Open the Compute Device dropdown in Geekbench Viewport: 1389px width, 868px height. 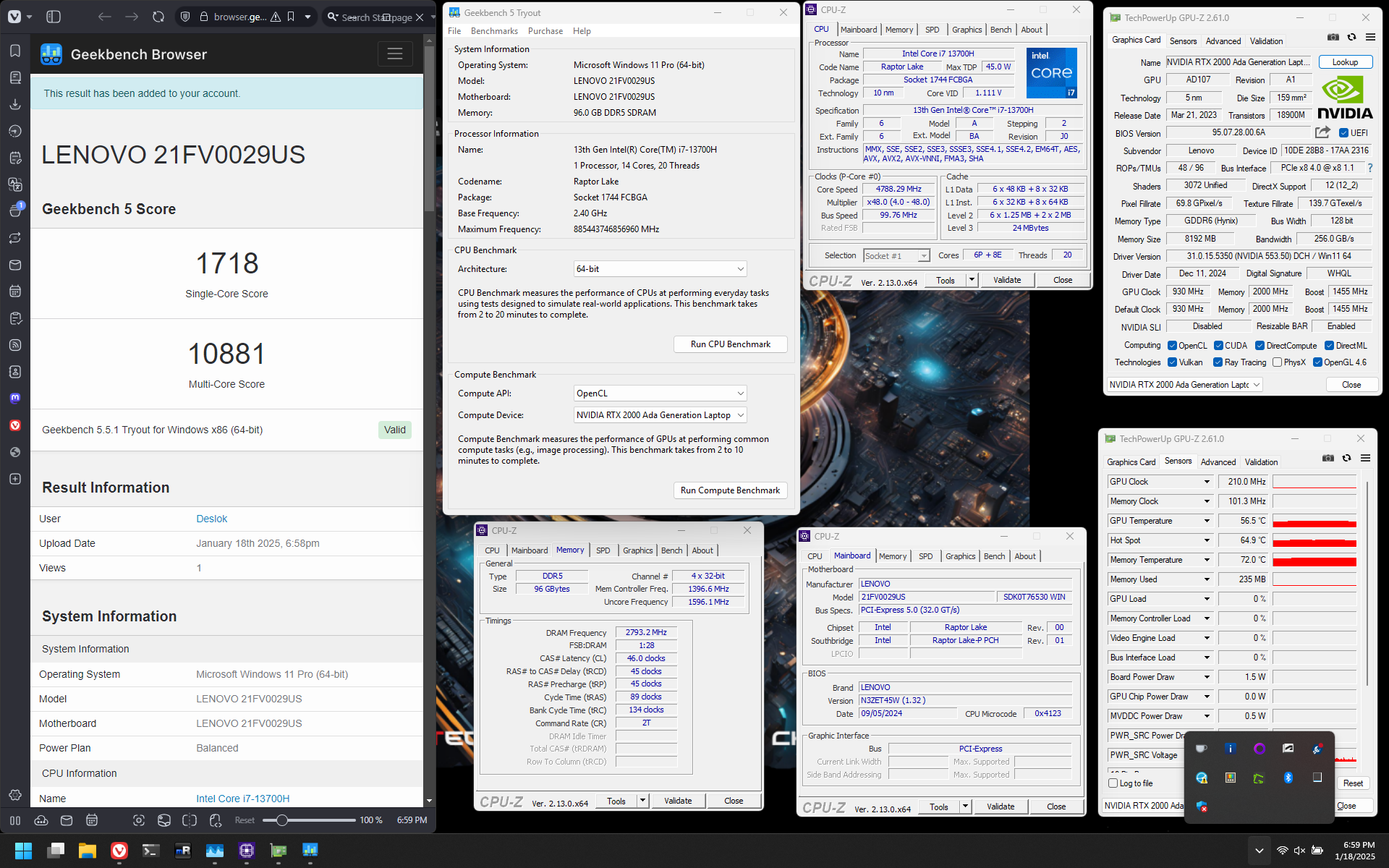[660, 415]
